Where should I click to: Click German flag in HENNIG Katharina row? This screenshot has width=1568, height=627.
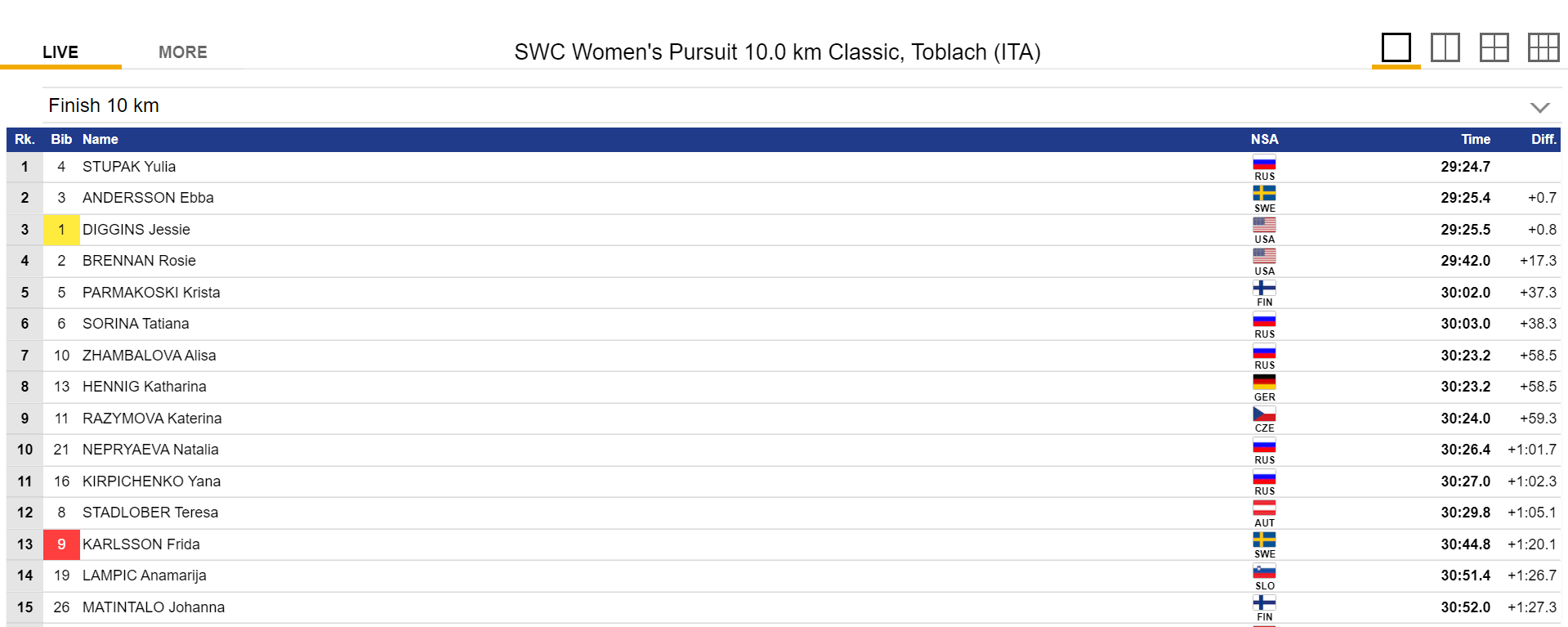pyautogui.click(x=1264, y=383)
